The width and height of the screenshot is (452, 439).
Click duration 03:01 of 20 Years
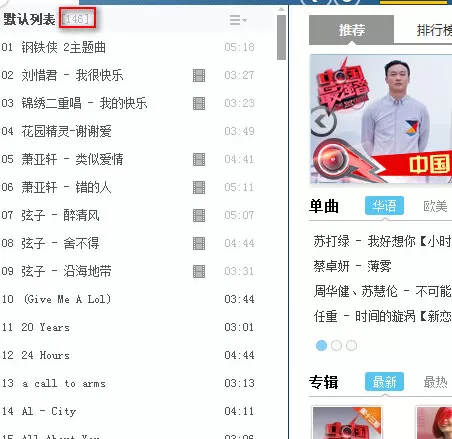(x=239, y=327)
